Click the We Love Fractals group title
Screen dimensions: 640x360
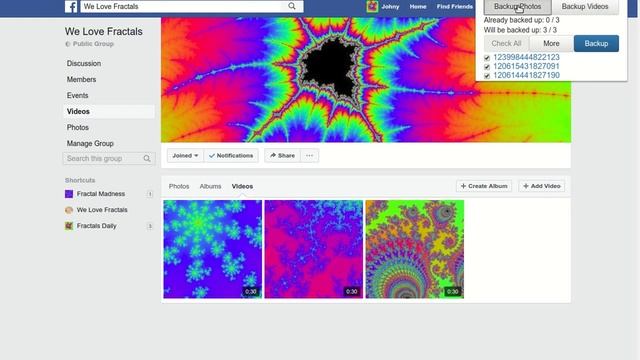[x=104, y=31]
